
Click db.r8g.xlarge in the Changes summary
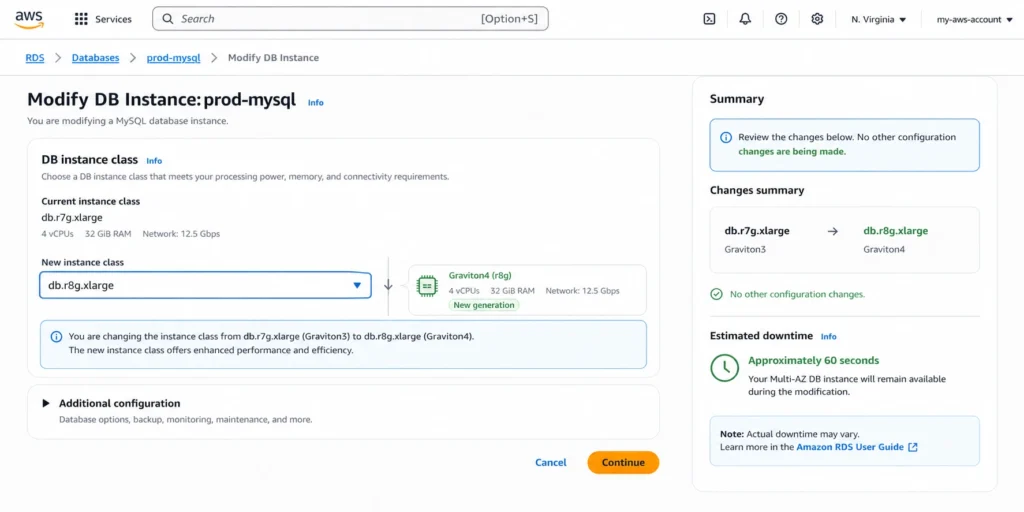pos(895,231)
